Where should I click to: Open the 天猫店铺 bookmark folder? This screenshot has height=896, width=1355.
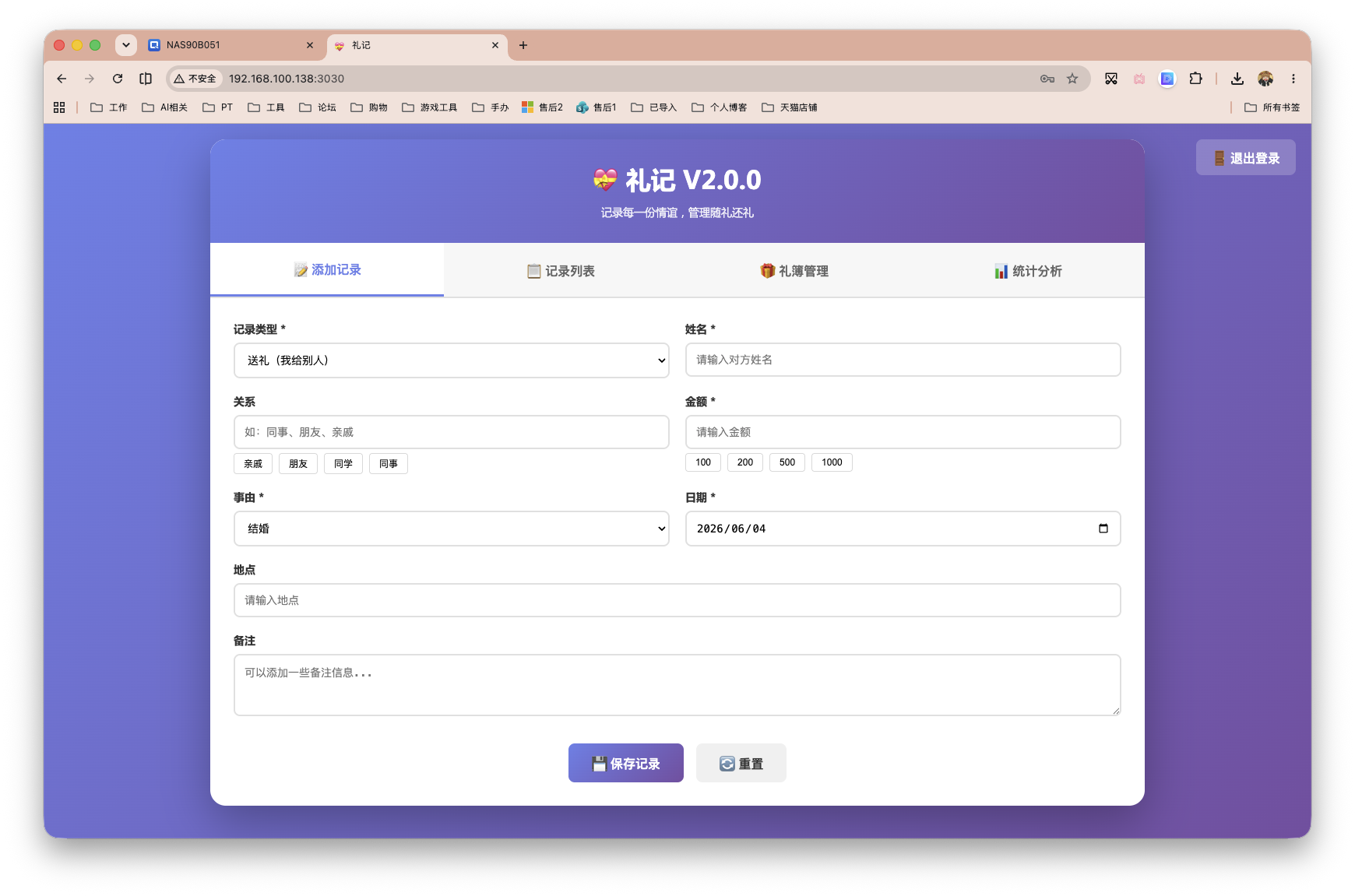tap(790, 107)
